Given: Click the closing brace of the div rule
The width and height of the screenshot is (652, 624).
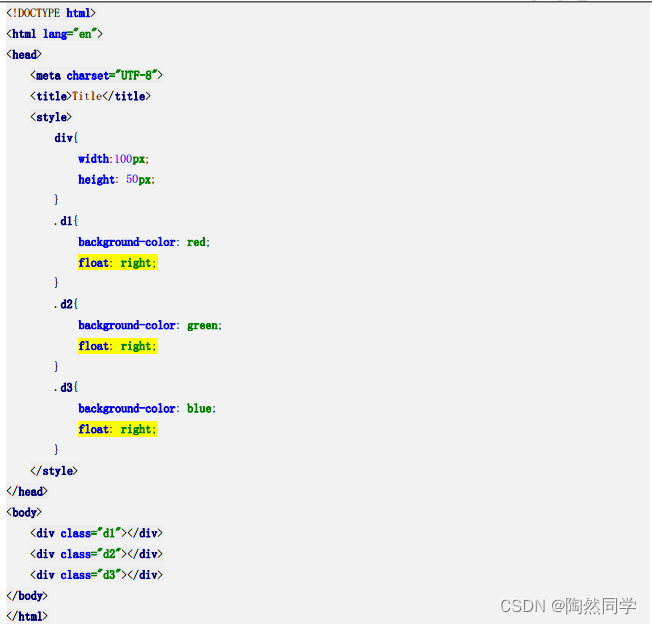Looking at the screenshot, I should coord(56,200).
